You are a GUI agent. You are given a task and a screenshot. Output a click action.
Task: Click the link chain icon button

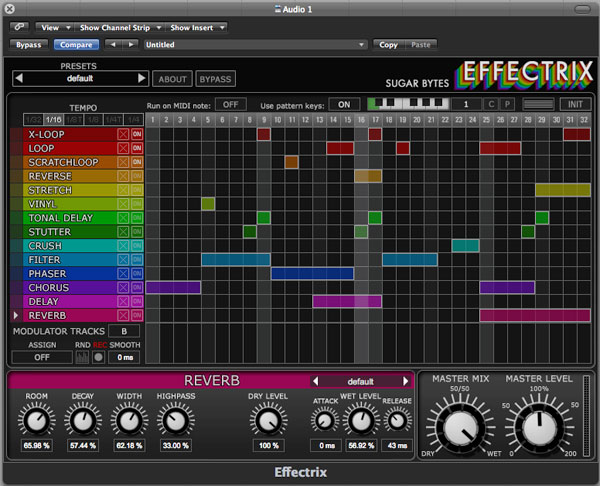(x=19, y=27)
